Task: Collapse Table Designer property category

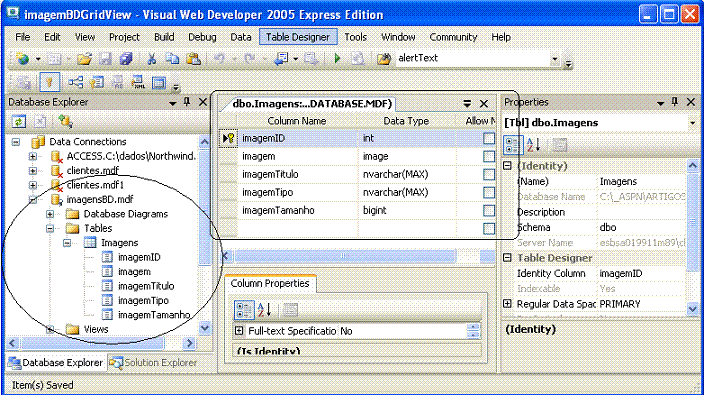Action: coord(507,258)
